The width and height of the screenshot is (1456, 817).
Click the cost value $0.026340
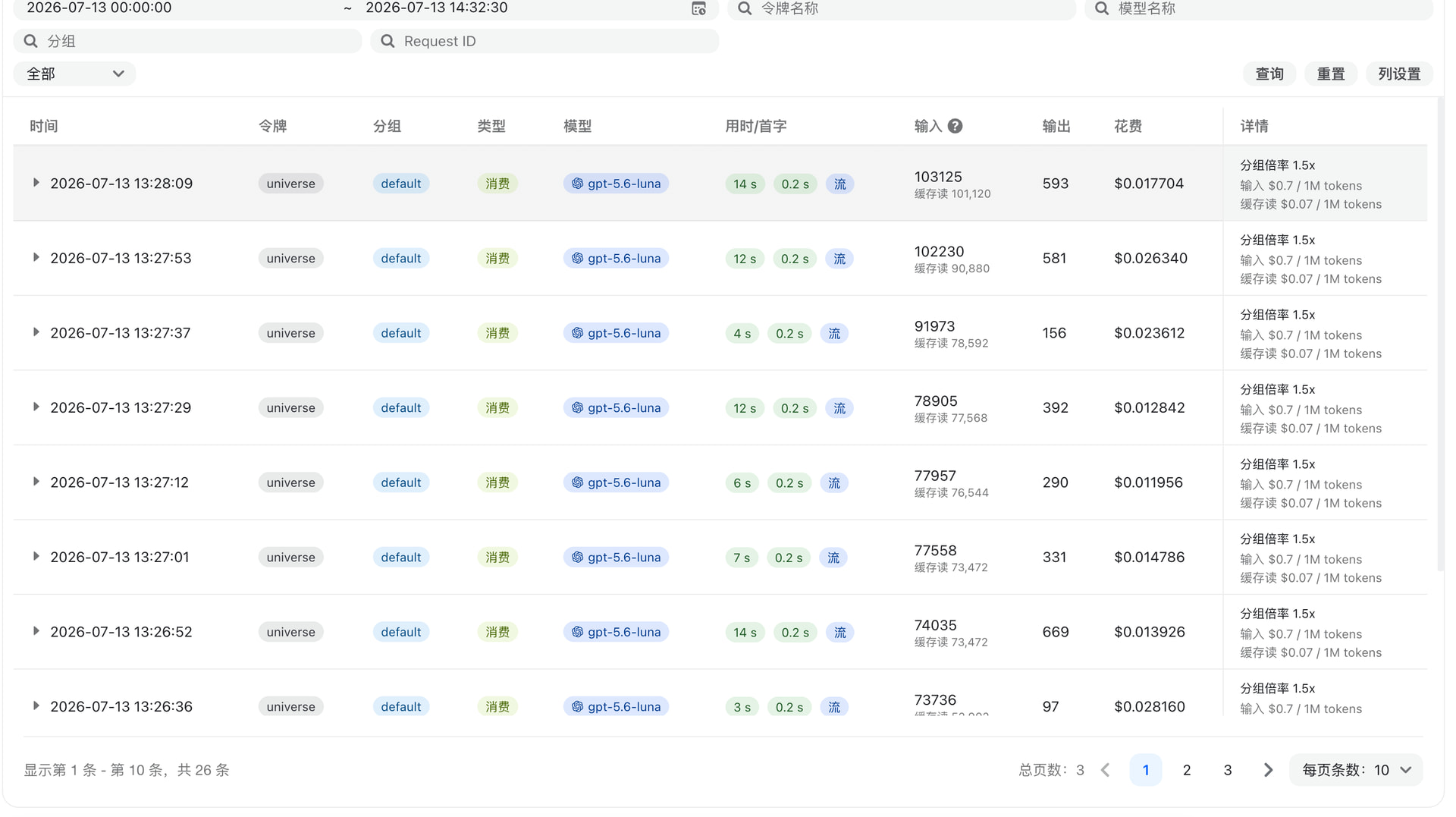pyautogui.click(x=1150, y=258)
